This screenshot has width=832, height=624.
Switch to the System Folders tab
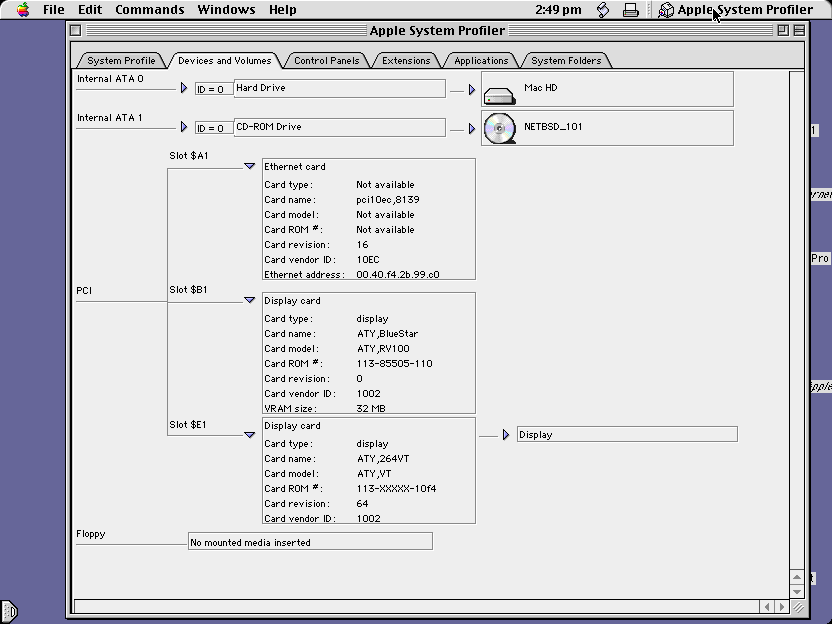point(566,60)
